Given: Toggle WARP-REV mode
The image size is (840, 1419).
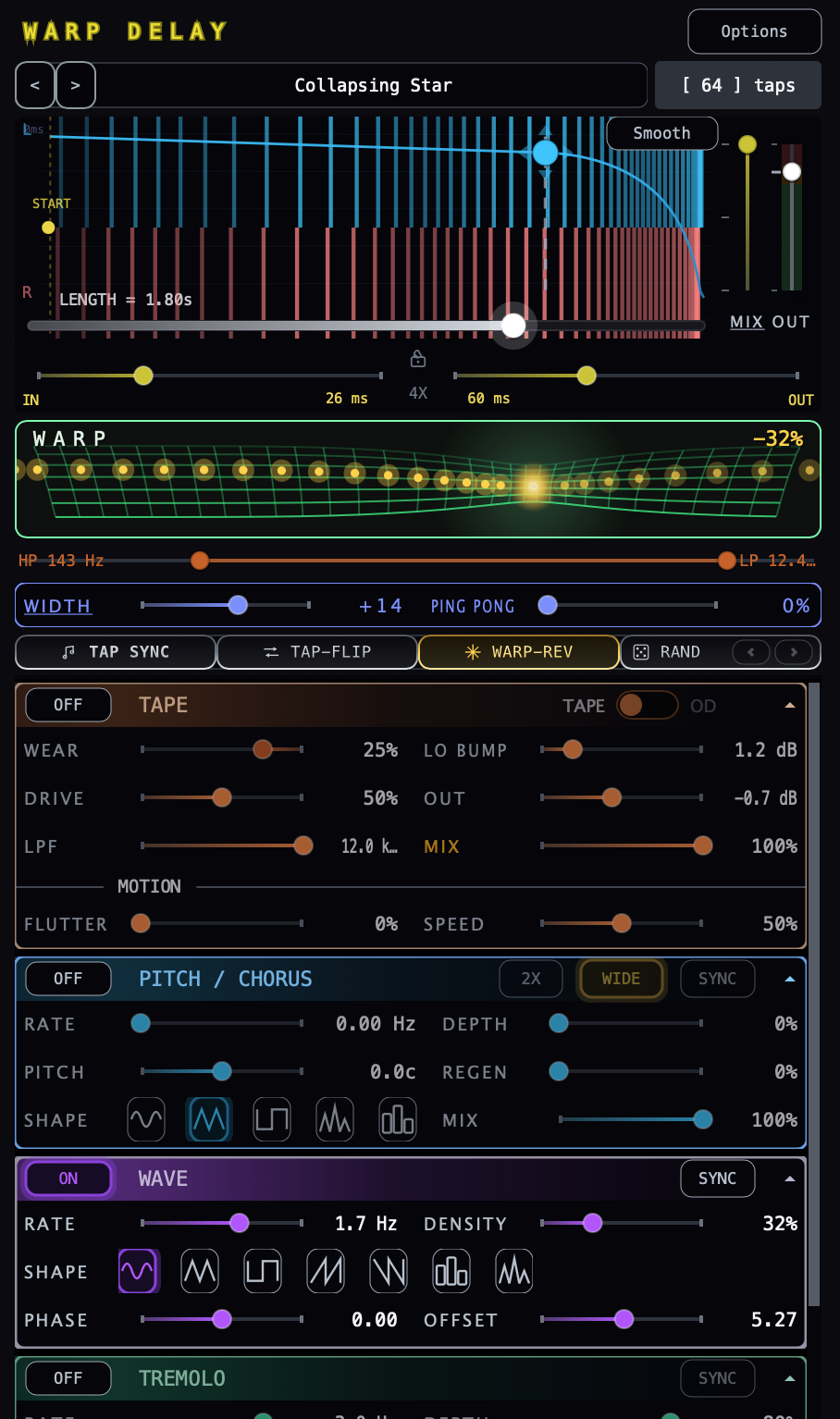Looking at the screenshot, I should [519, 652].
